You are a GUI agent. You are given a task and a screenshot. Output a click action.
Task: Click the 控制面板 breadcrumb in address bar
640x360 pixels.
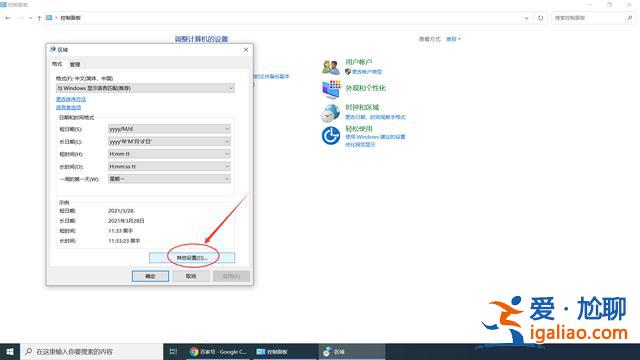[71, 18]
